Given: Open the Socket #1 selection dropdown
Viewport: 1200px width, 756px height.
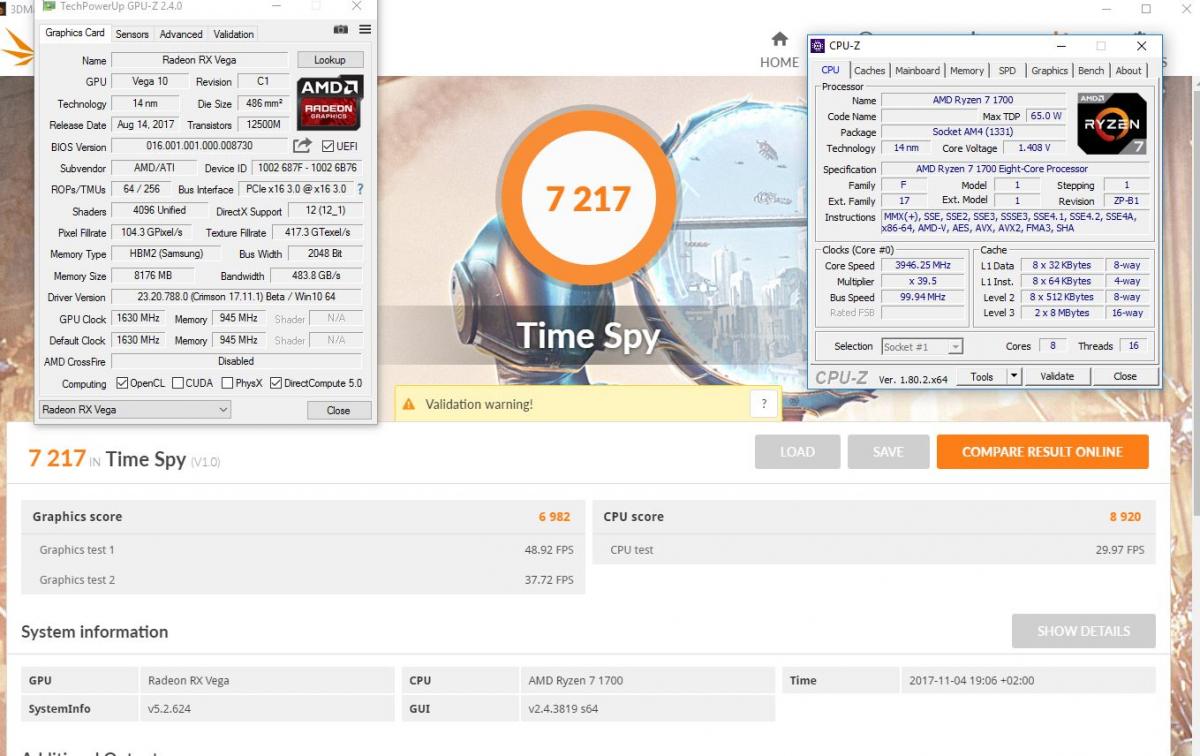Looking at the screenshot, I should tap(922, 346).
